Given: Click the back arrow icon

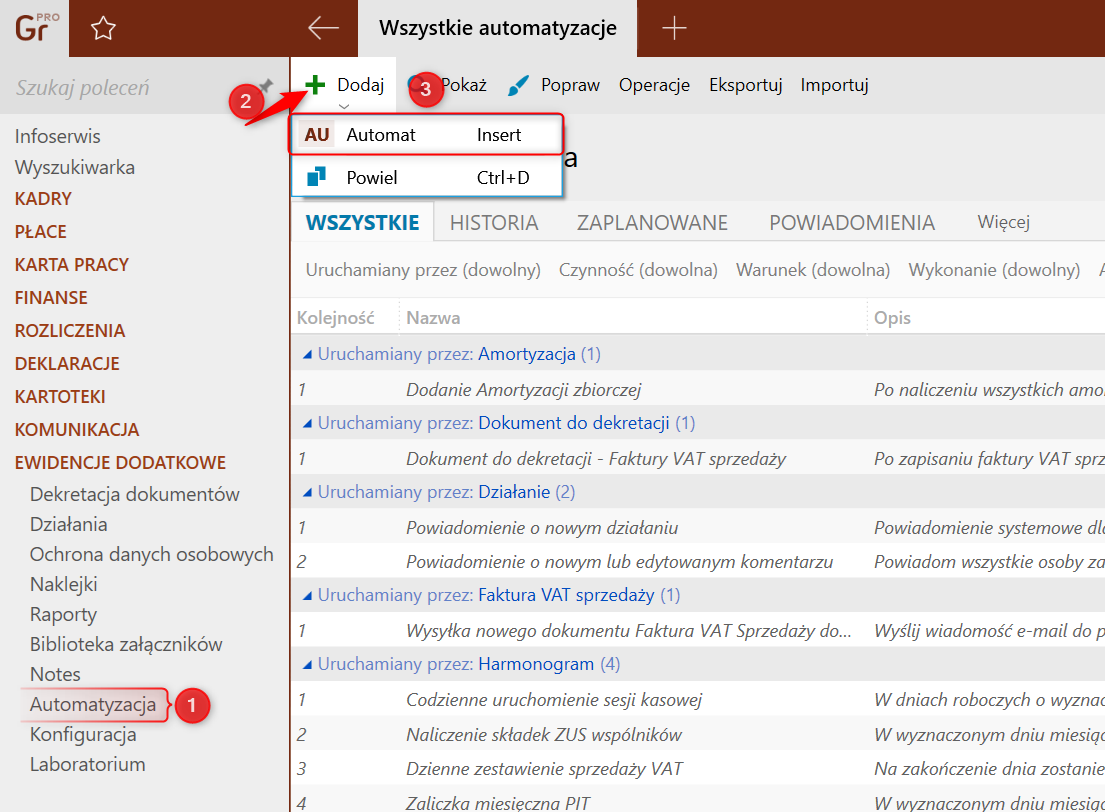Looking at the screenshot, I should (x=323, y=28).
